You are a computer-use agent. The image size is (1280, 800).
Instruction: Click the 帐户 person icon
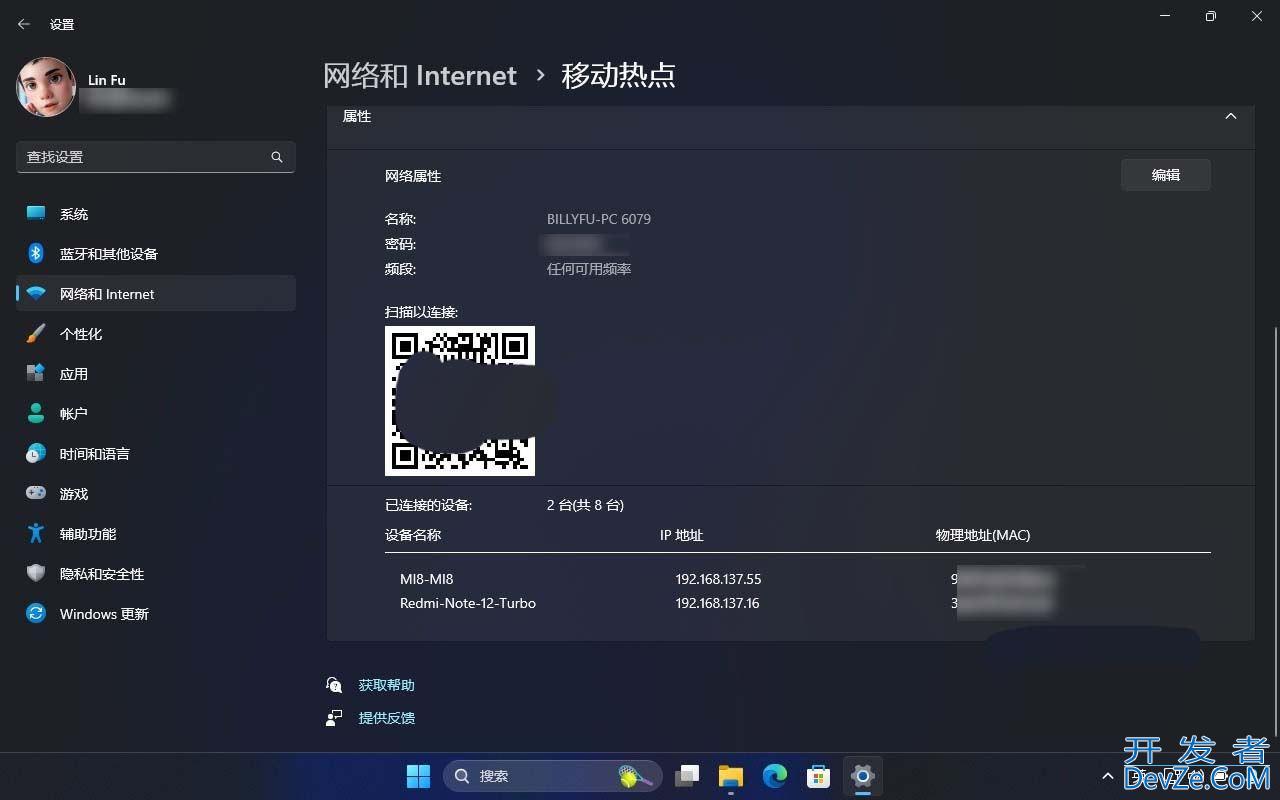(x=36, y=414)
